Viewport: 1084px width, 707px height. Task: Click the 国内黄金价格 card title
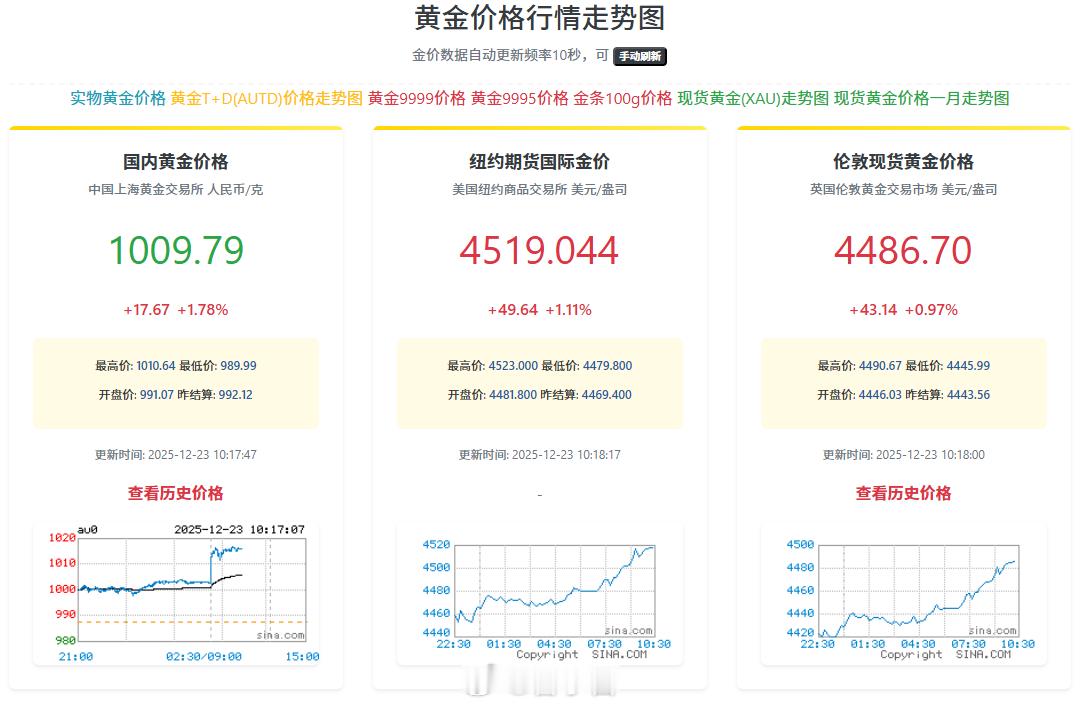tap(175, 162)
